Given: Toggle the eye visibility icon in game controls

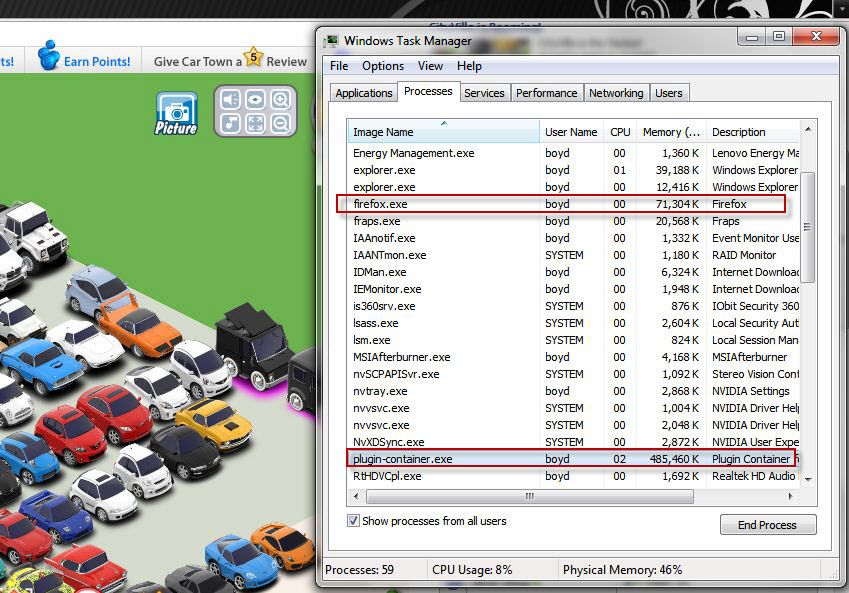Looking at the screenshot, I should pos(256,100).
